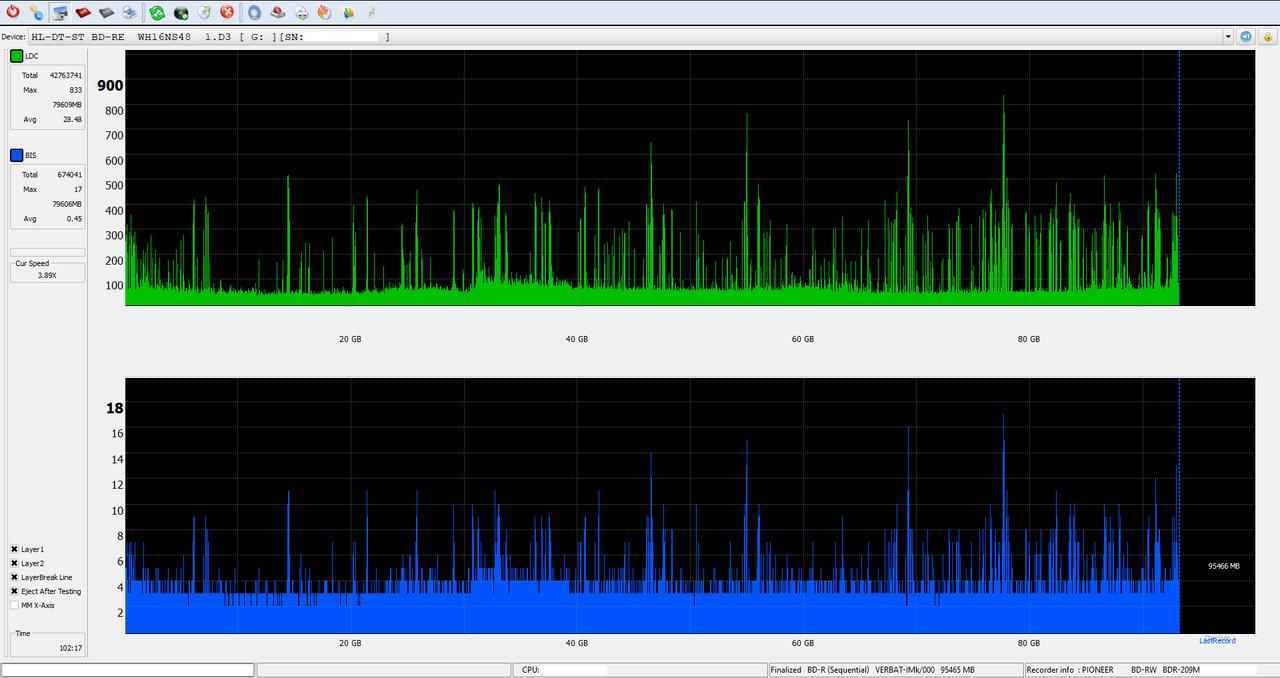Click the red X stop icon
Image resolution: width=1280 pixels, height=678 pixels.
tap(227, 12)
